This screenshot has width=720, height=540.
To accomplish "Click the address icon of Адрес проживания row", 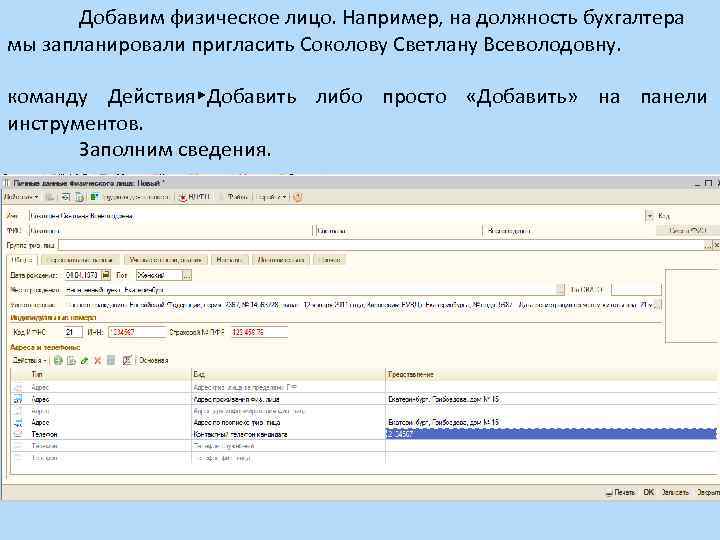I will (x=18, y=399).
